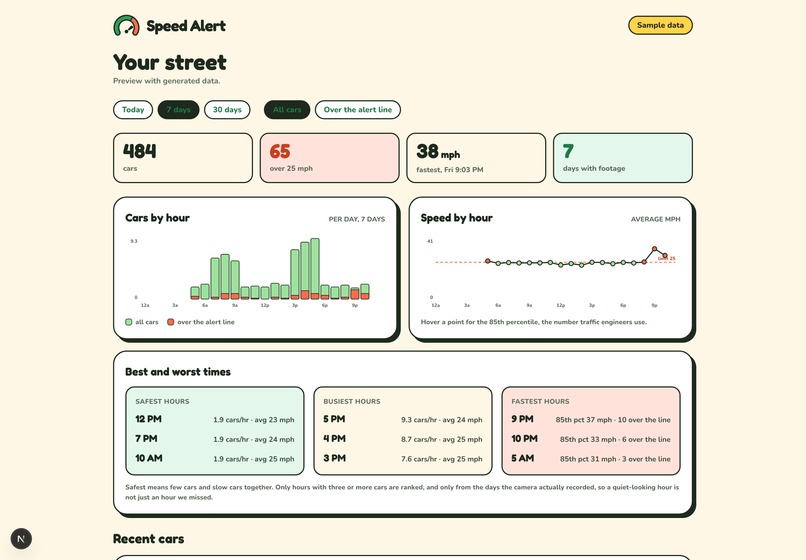This screenshot has height=560, width=806.
Task: Click the limit 25 label on speed chart
Action: [667, 258]
